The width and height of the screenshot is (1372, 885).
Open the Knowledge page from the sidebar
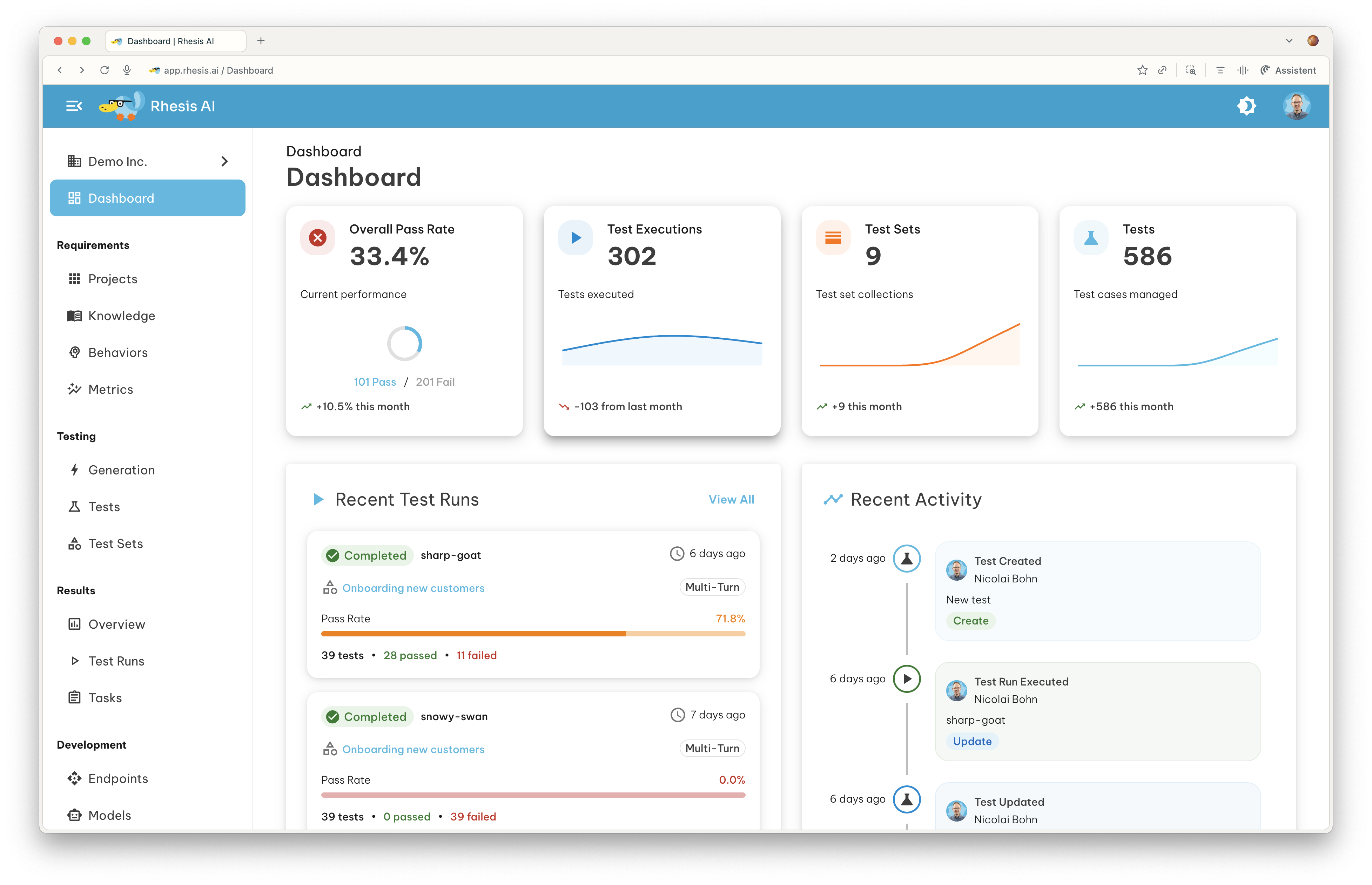click(121, 316)
